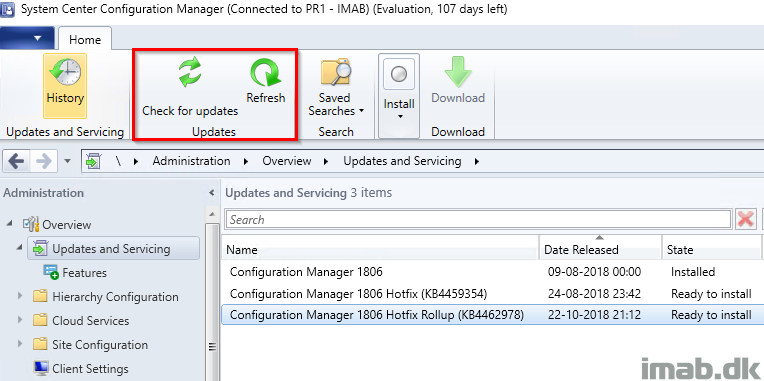The image size is (764, 381).
Task: Select the Home ribbon tab
Action: pyautogui.click(x=85, y=39)
